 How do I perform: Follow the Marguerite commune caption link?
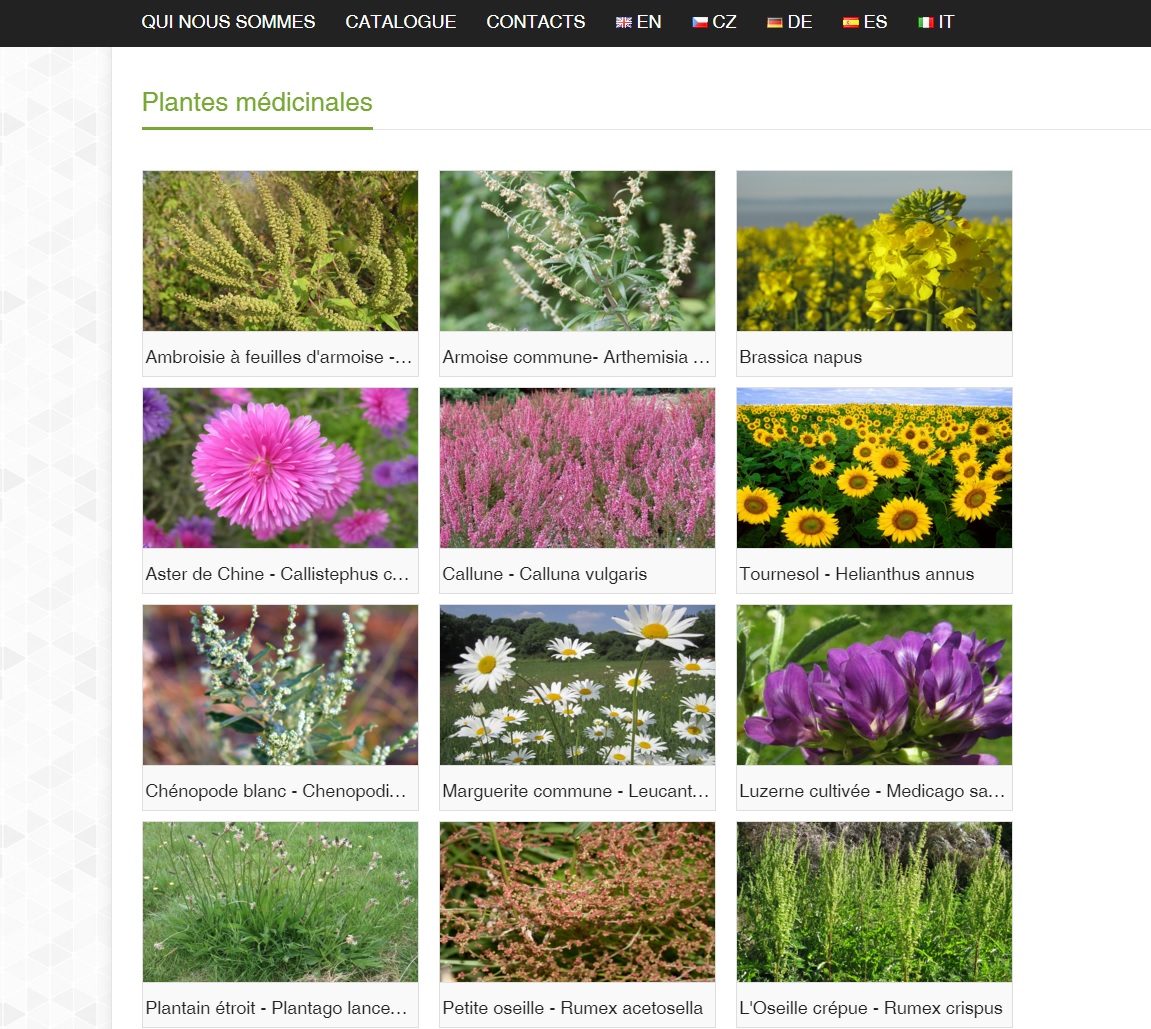576,791
